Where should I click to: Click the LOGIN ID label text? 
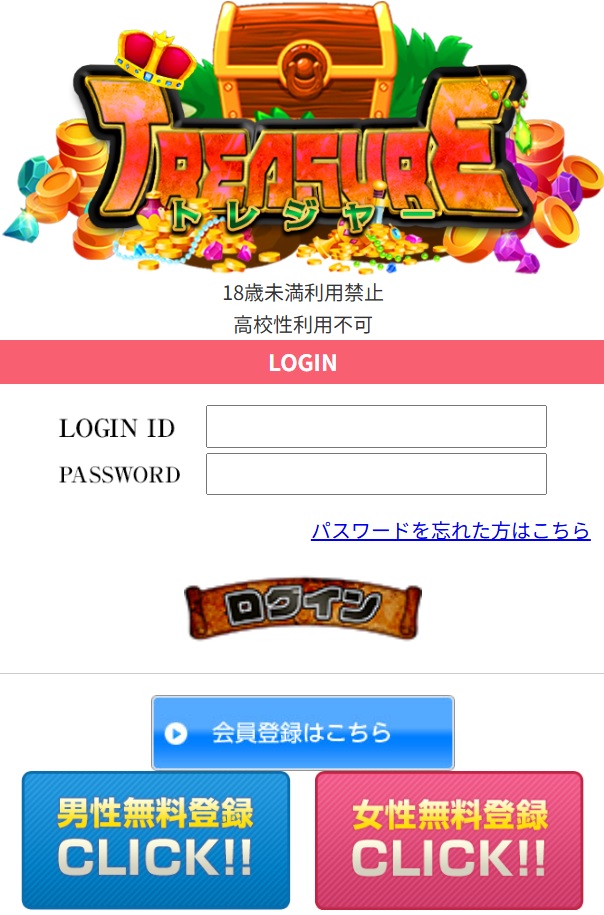point(117,428)
